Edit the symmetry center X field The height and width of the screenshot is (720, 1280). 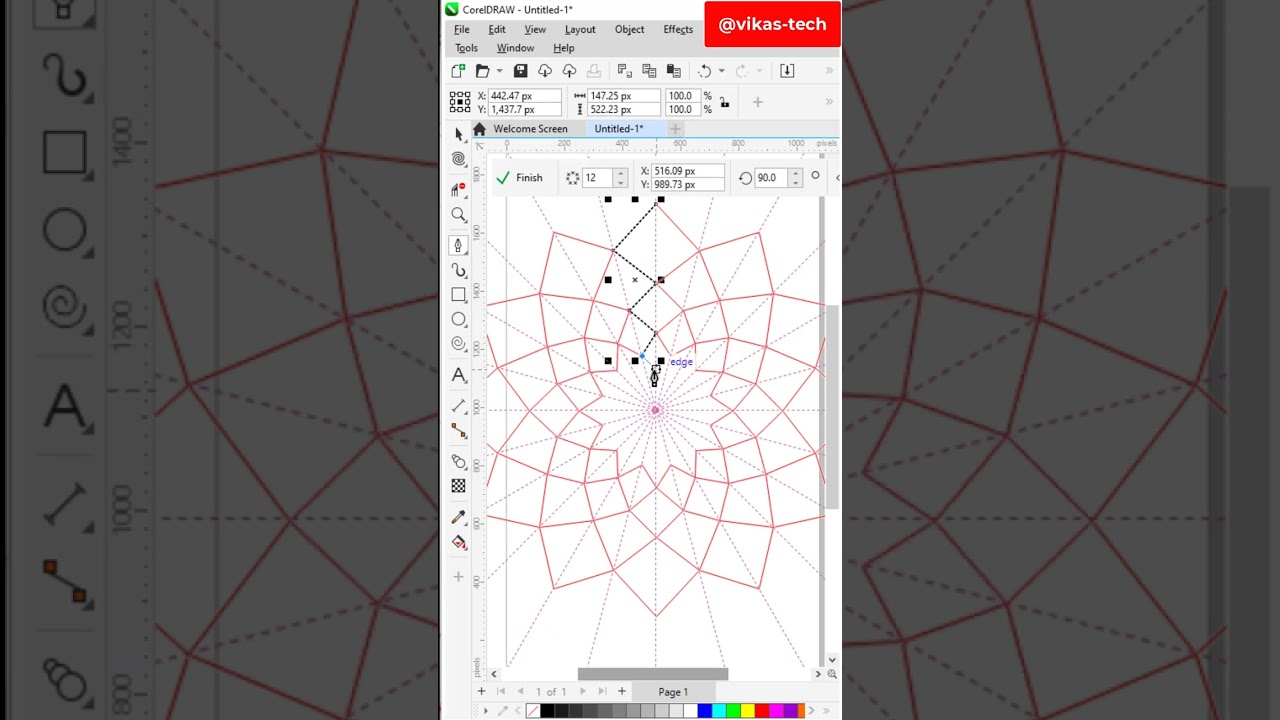tap(688, 171)
